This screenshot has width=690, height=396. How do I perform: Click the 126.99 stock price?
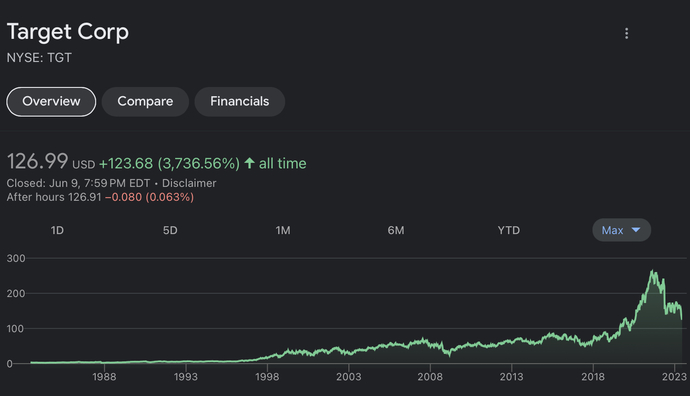click(37, 161)
